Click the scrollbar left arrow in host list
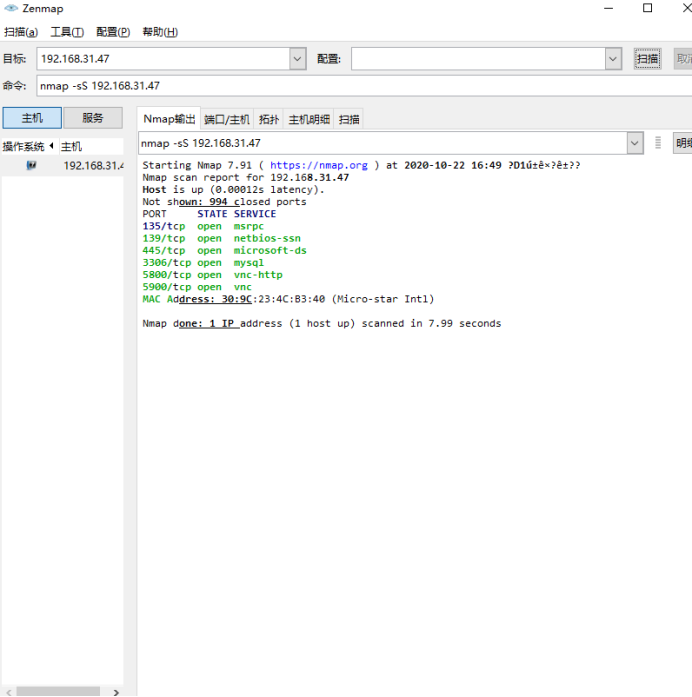692x697 pixels. tap(9, 692)
